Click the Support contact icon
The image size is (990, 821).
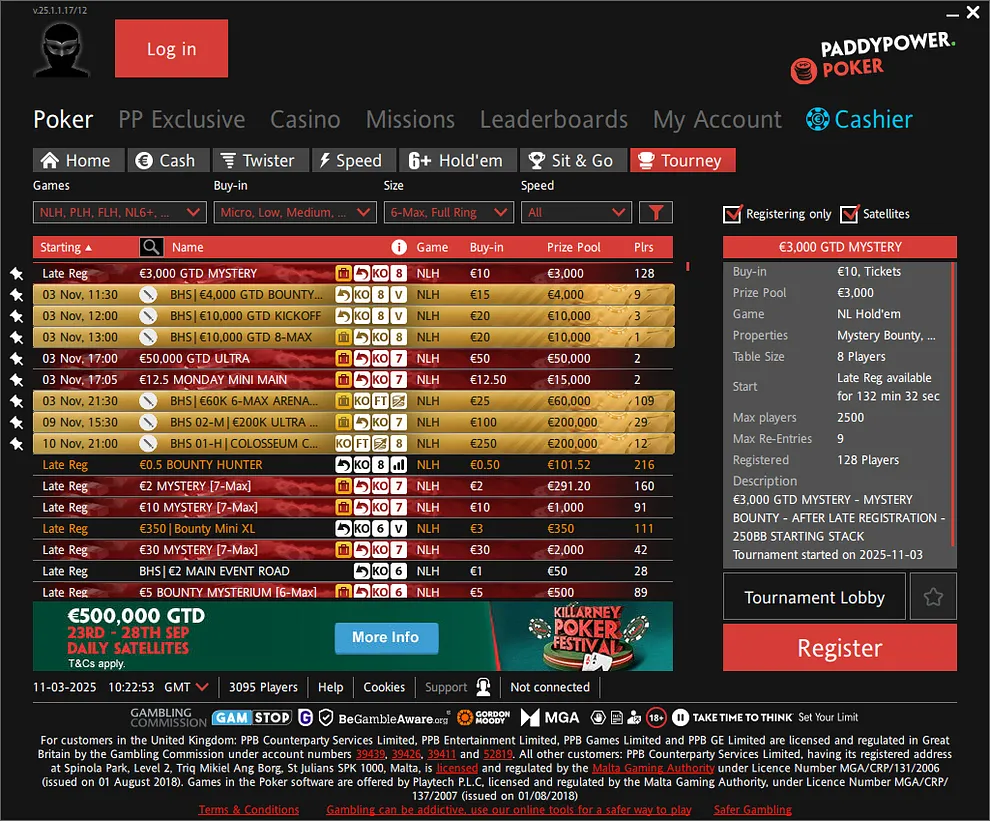(483, 687)
